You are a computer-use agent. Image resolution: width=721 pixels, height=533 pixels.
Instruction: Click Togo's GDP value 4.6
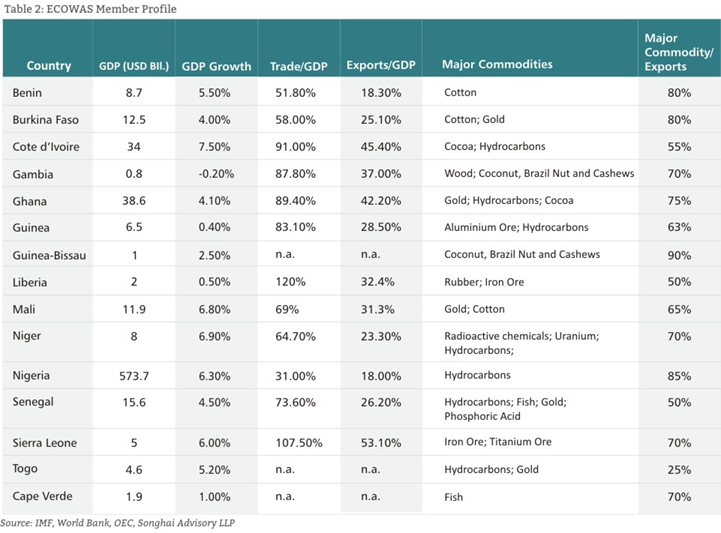[134, 470]
